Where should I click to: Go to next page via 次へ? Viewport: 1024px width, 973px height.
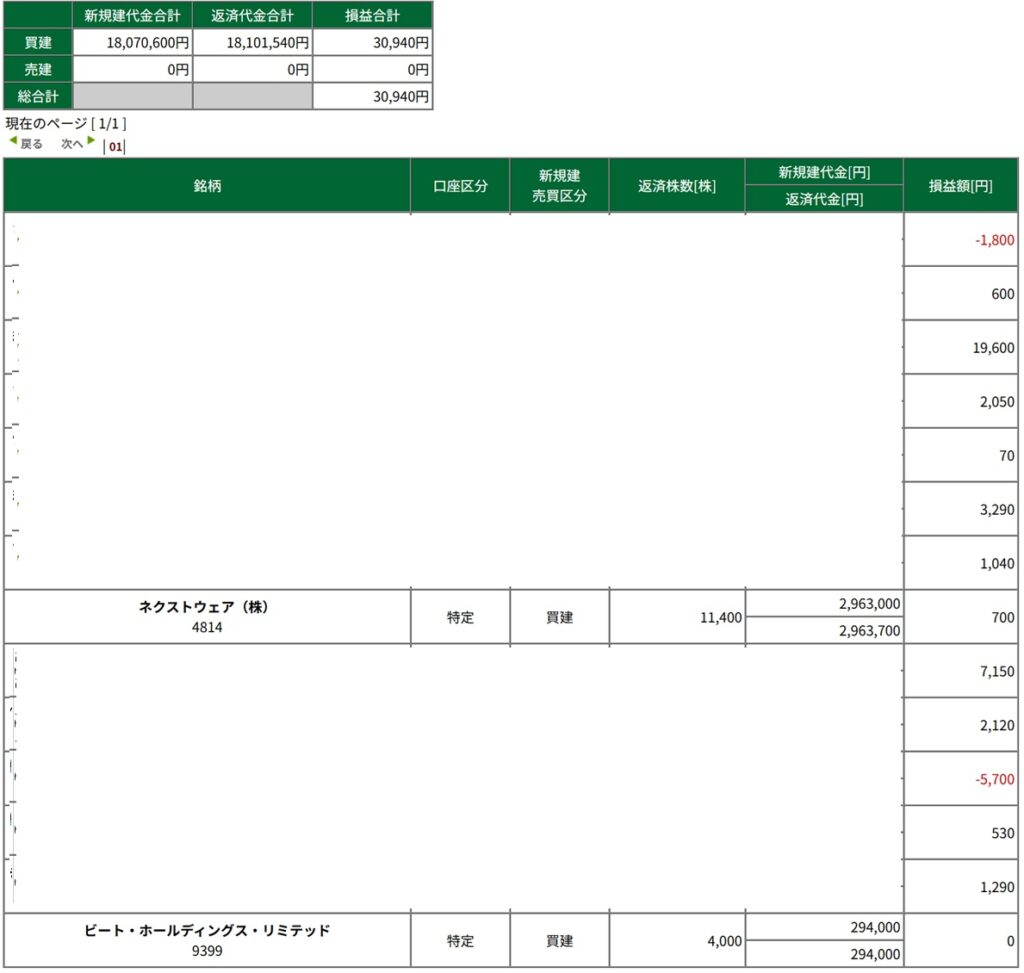(x=71, y=144)
